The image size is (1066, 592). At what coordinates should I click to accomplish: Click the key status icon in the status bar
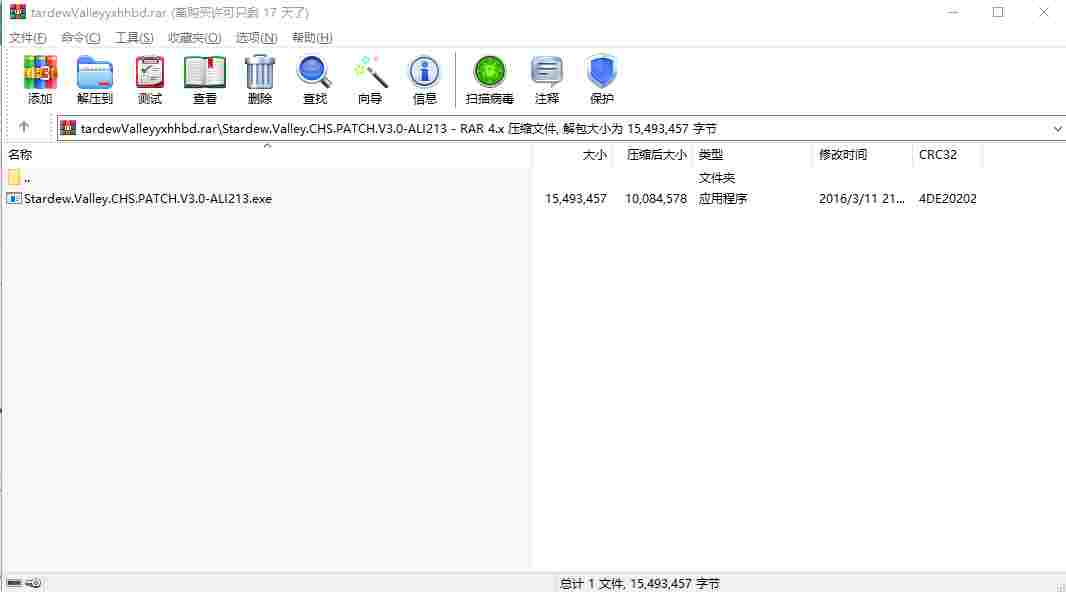point(33,583)
